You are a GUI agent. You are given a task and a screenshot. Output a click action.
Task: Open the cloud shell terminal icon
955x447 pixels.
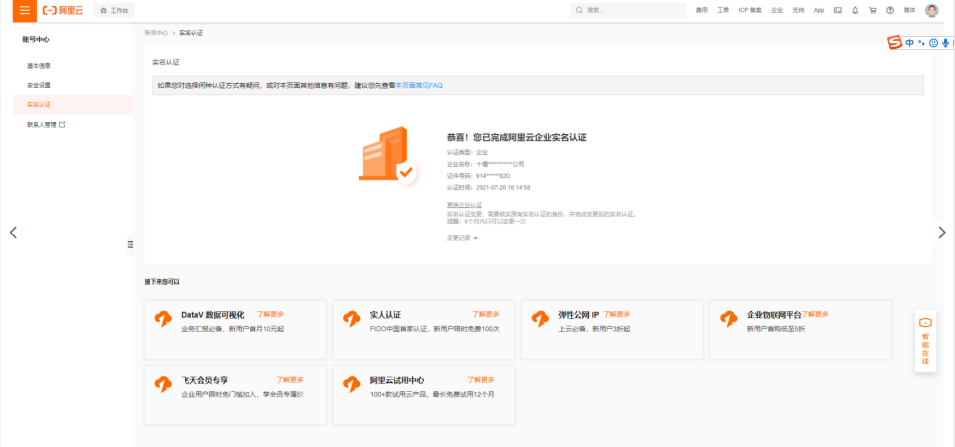837,10
